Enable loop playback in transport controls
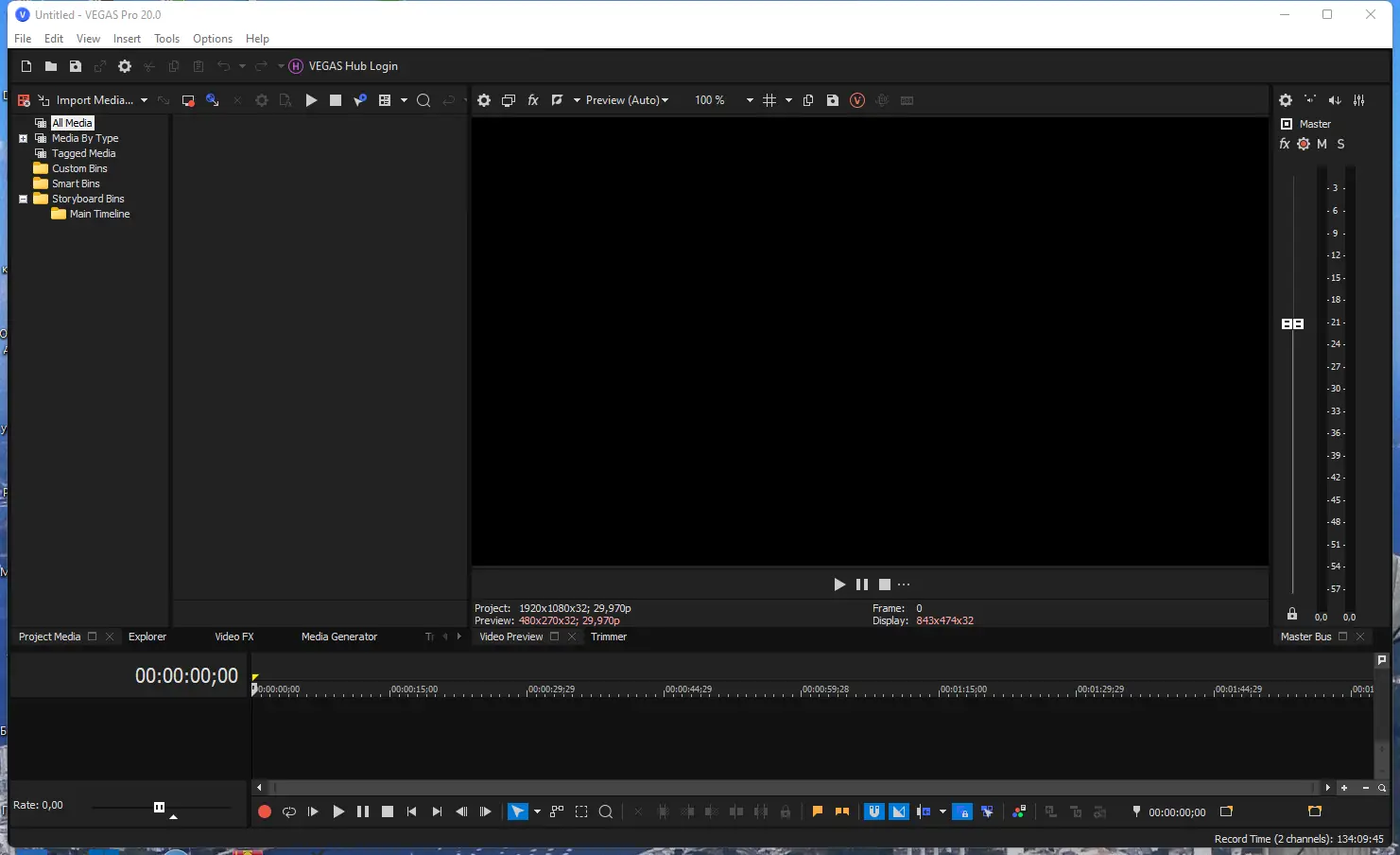 (289, 811)
